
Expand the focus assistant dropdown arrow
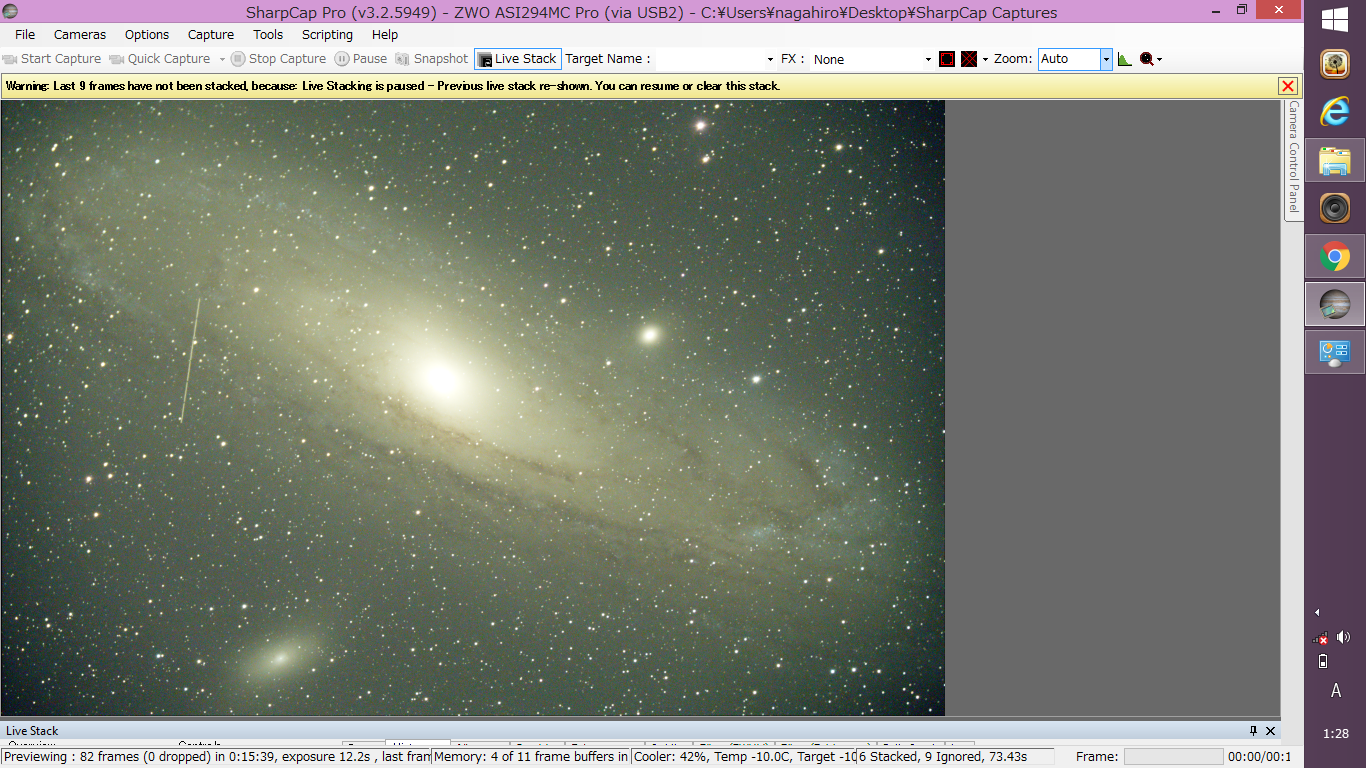pyautogui.click(x=1160, y=59)
